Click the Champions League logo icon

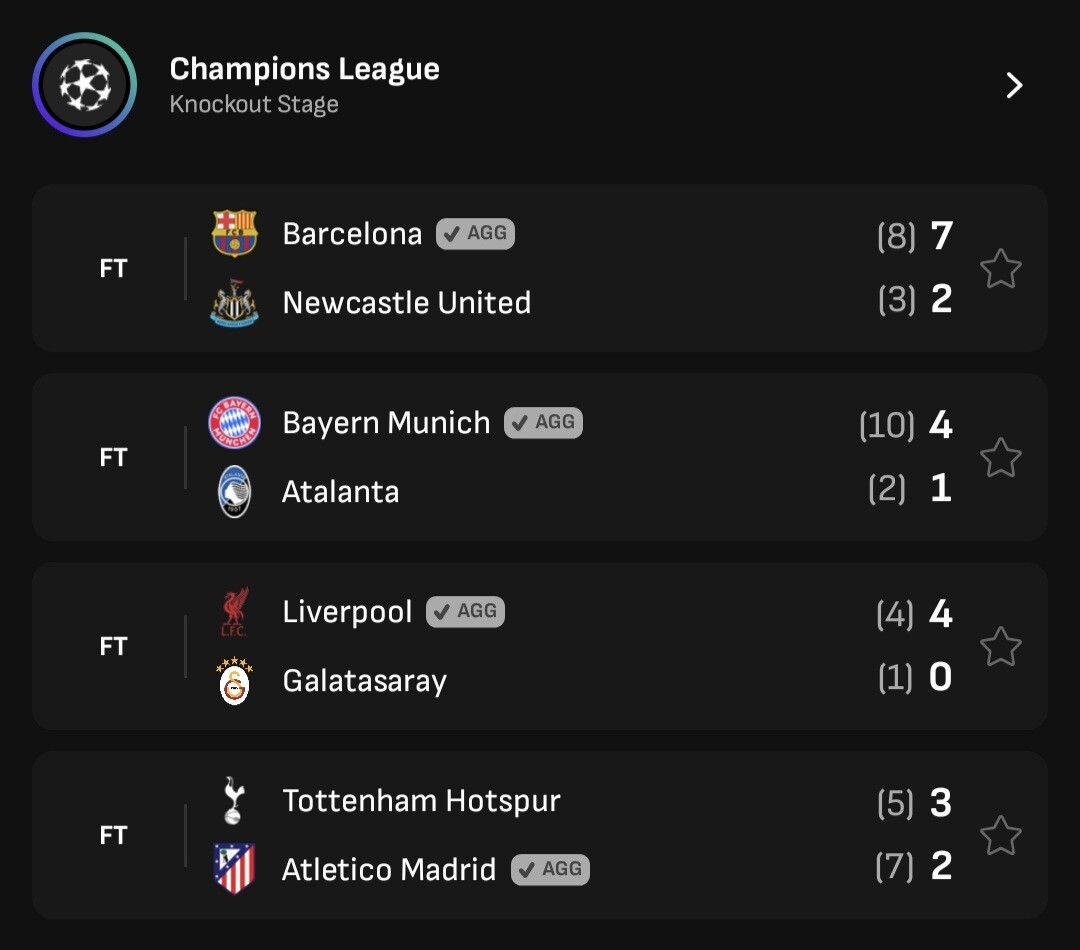(x=84, y=85)
